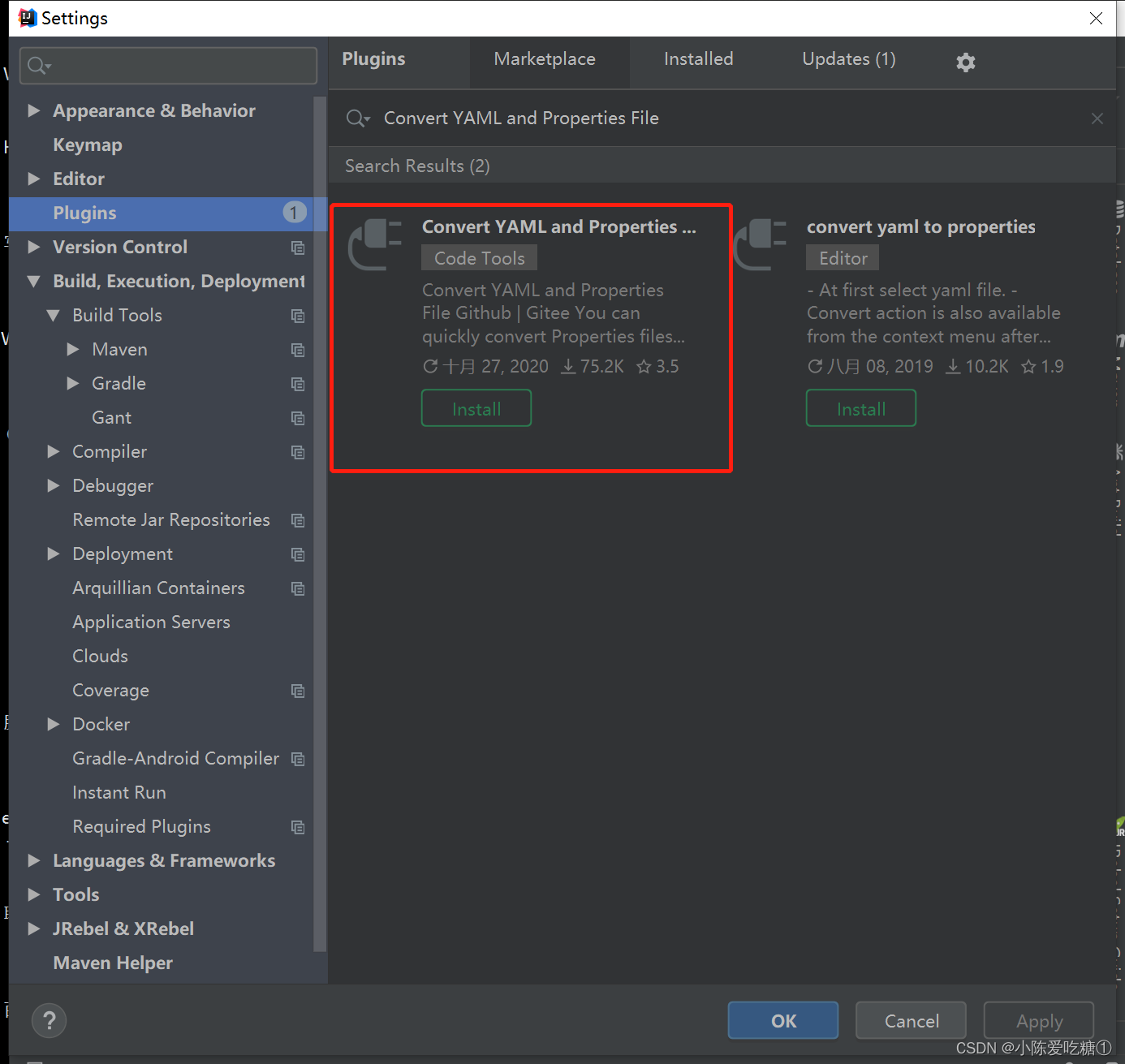1125x1064 pixels.
Task: Click the Search Results (2) header
Action: coord(418,166)
